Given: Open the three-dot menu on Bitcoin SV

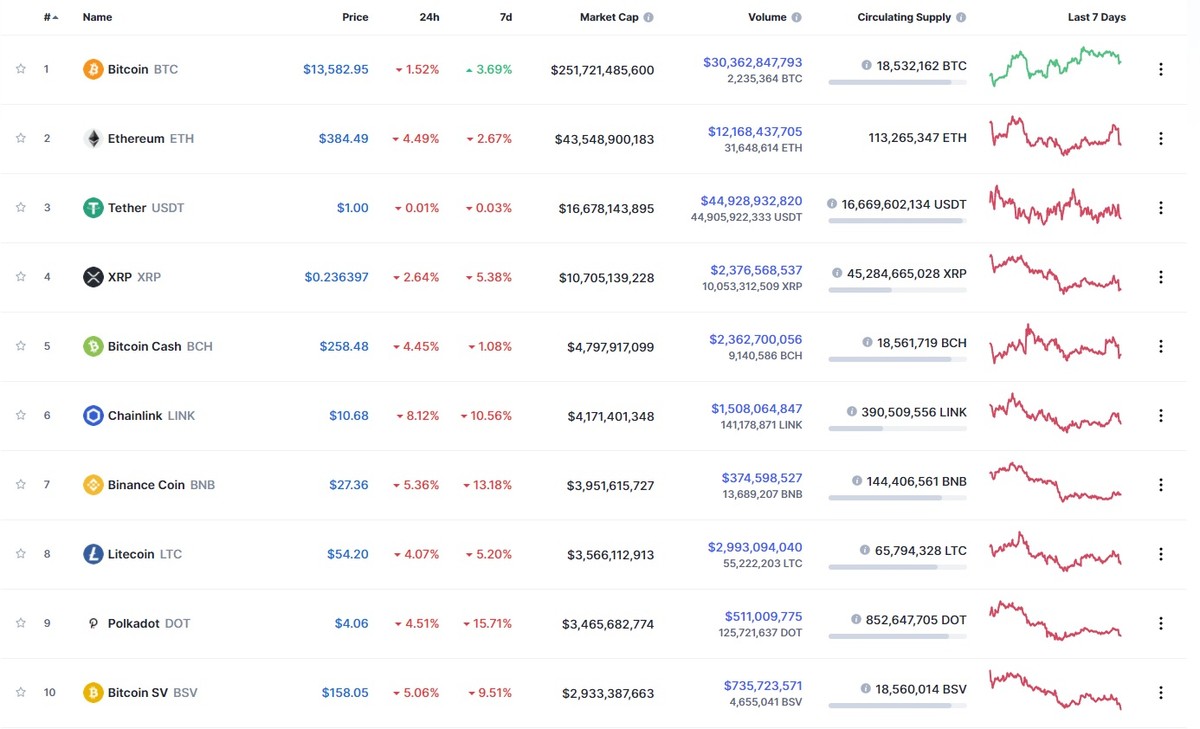Looking at the screenshot, I should [1161, 691].
